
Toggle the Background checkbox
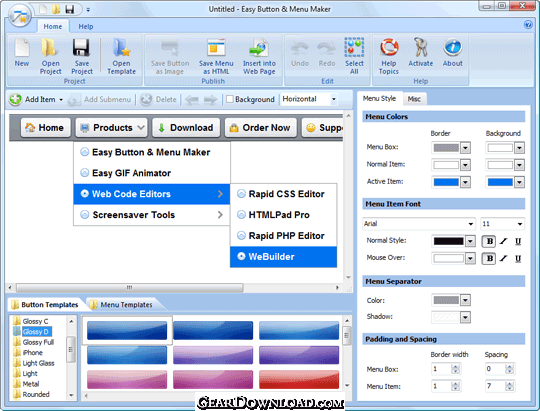click(x=230, y=99)
